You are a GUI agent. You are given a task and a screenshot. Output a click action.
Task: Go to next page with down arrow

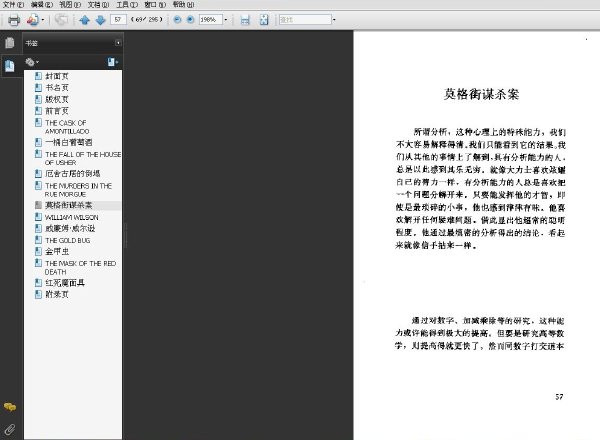point(100,20)
